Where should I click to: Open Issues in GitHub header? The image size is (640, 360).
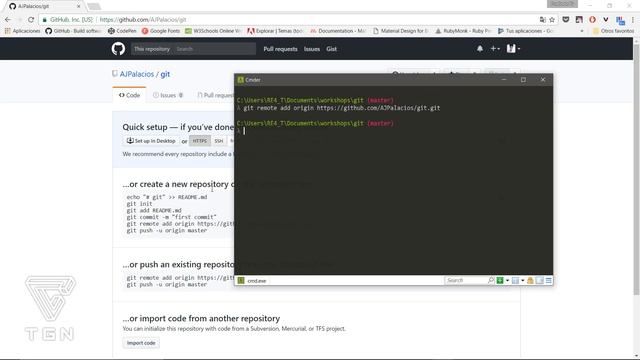pos(312,49)
